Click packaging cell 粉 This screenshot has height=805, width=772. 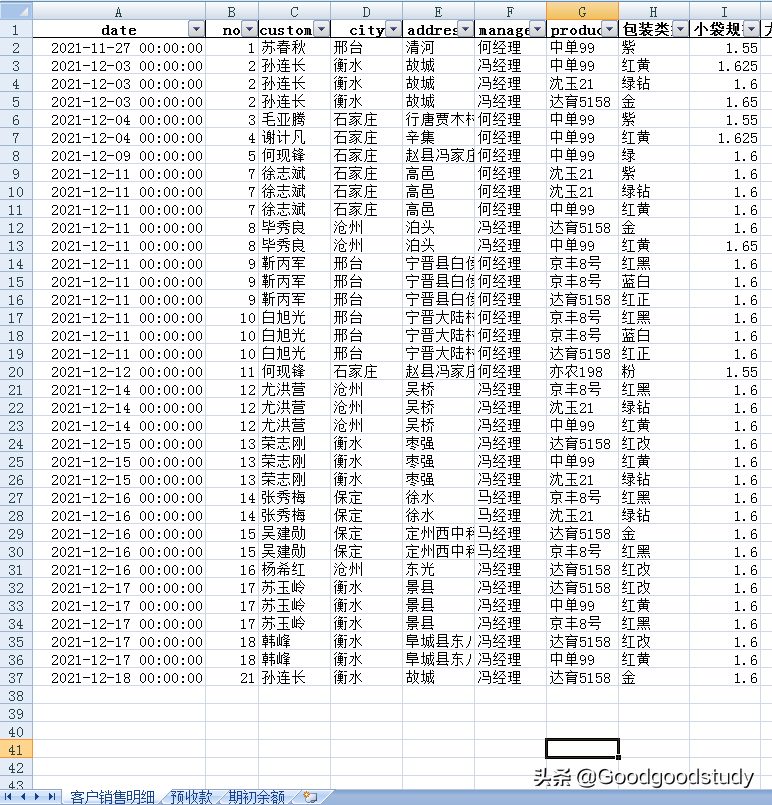pyautogui.click(x=654, y=372)
